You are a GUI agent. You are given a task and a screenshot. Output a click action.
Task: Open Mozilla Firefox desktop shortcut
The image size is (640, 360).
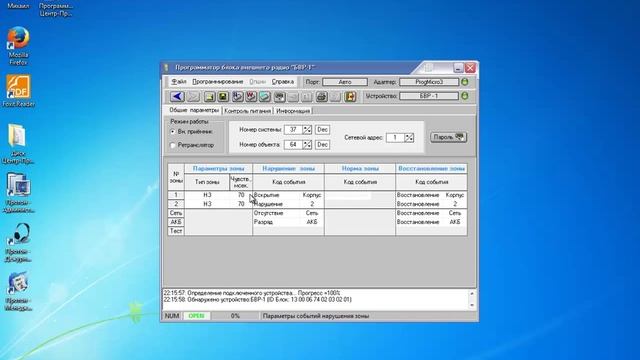(x=18, y=45)
